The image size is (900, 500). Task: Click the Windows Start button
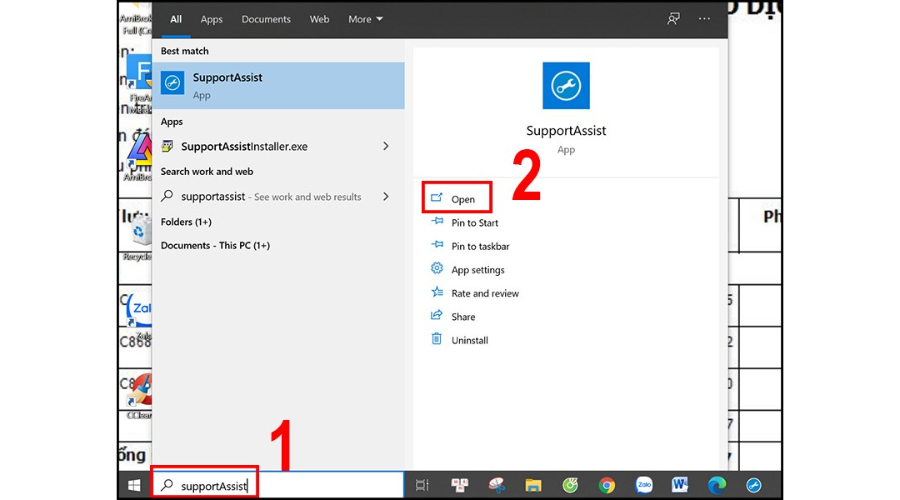[x=134, y=486]
